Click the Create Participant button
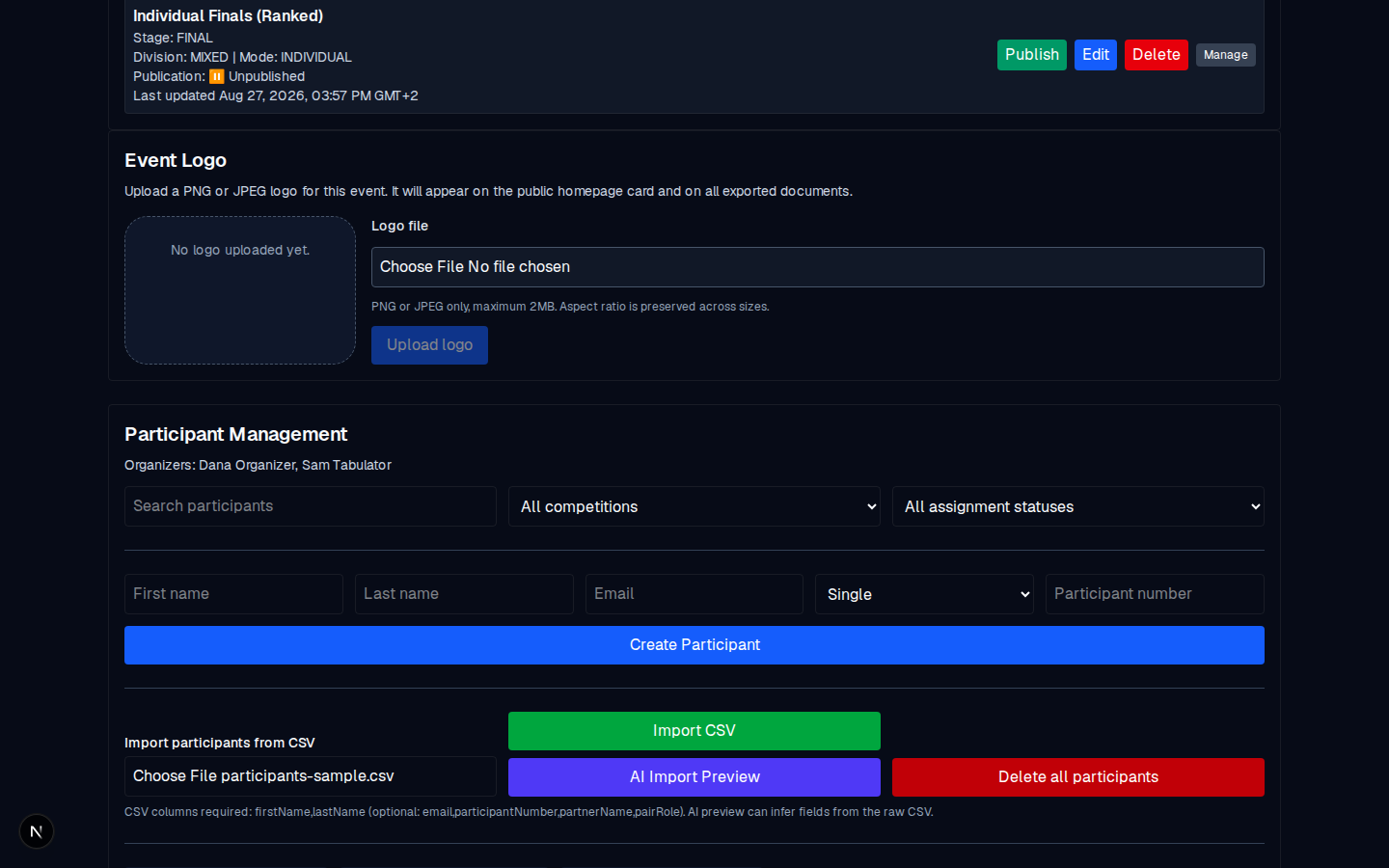Screen dimensions: 1389x868 [694, 645]
